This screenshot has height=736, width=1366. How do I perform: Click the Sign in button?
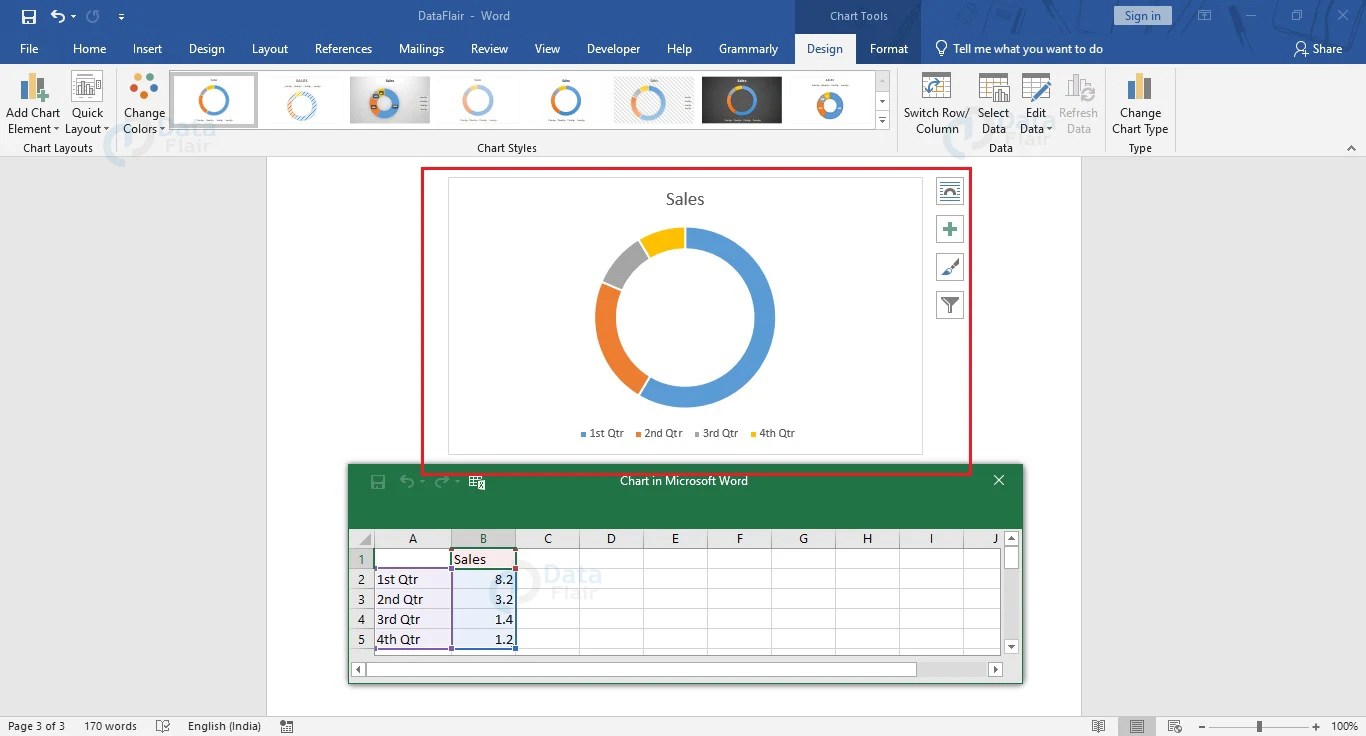[x=1142, y=15]
